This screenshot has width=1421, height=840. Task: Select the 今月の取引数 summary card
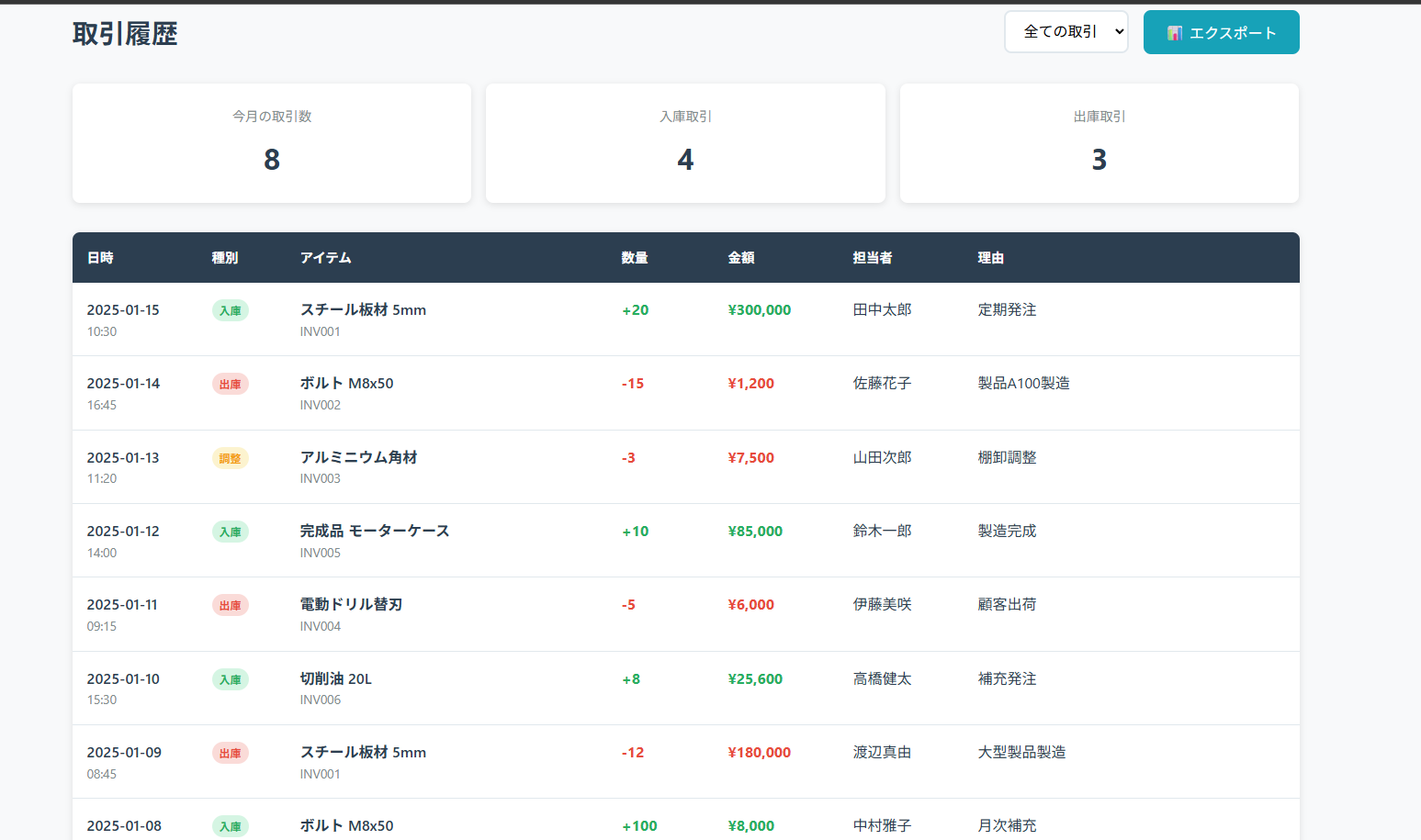(x=272, y=143)
